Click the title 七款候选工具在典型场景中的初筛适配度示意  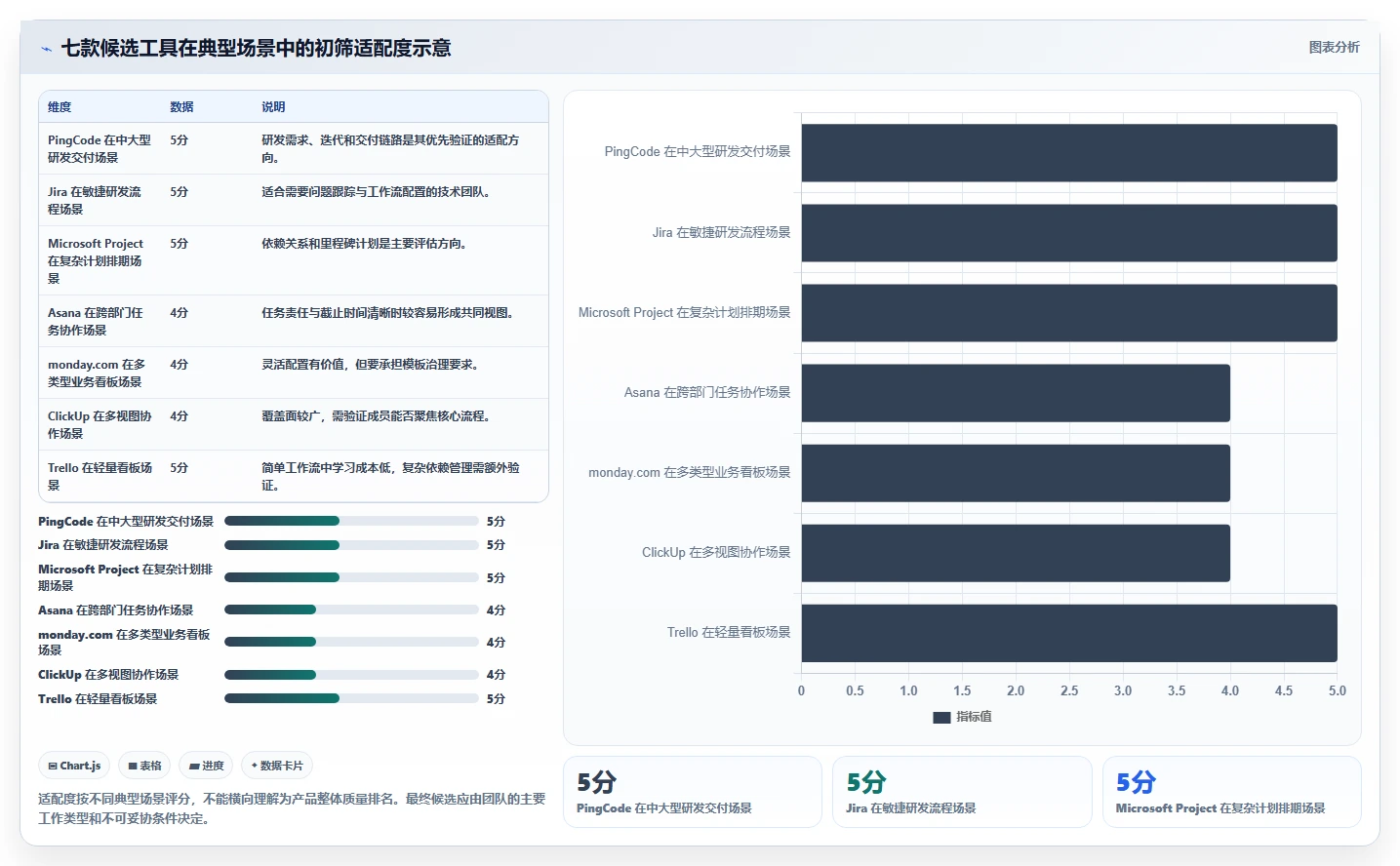(x=256, y=48)
